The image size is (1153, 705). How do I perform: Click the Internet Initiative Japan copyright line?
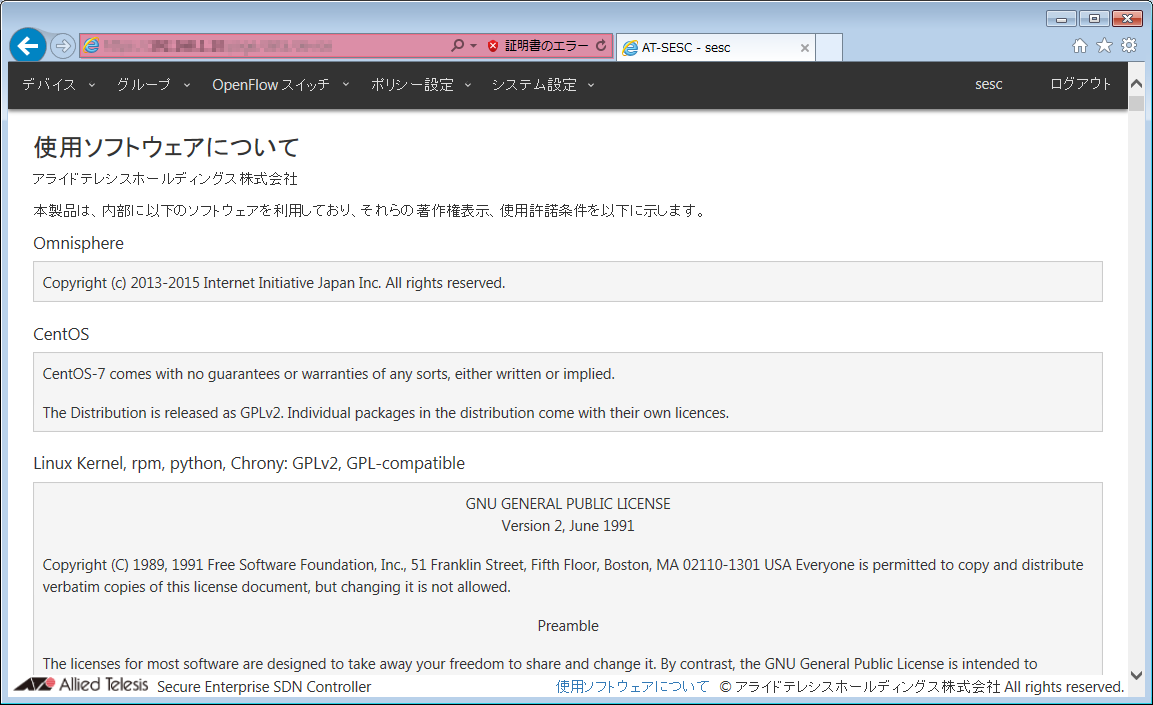274,283
